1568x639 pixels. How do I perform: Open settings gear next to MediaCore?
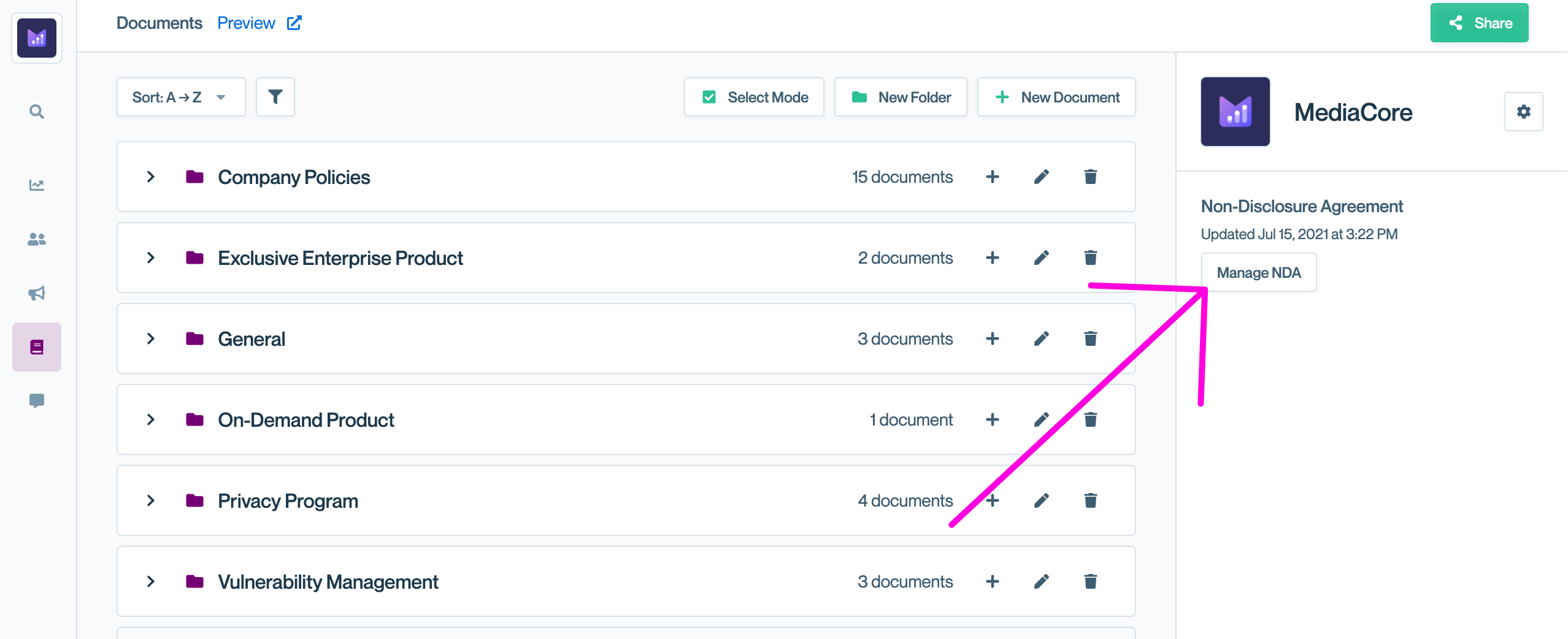tap(1524, 112)
